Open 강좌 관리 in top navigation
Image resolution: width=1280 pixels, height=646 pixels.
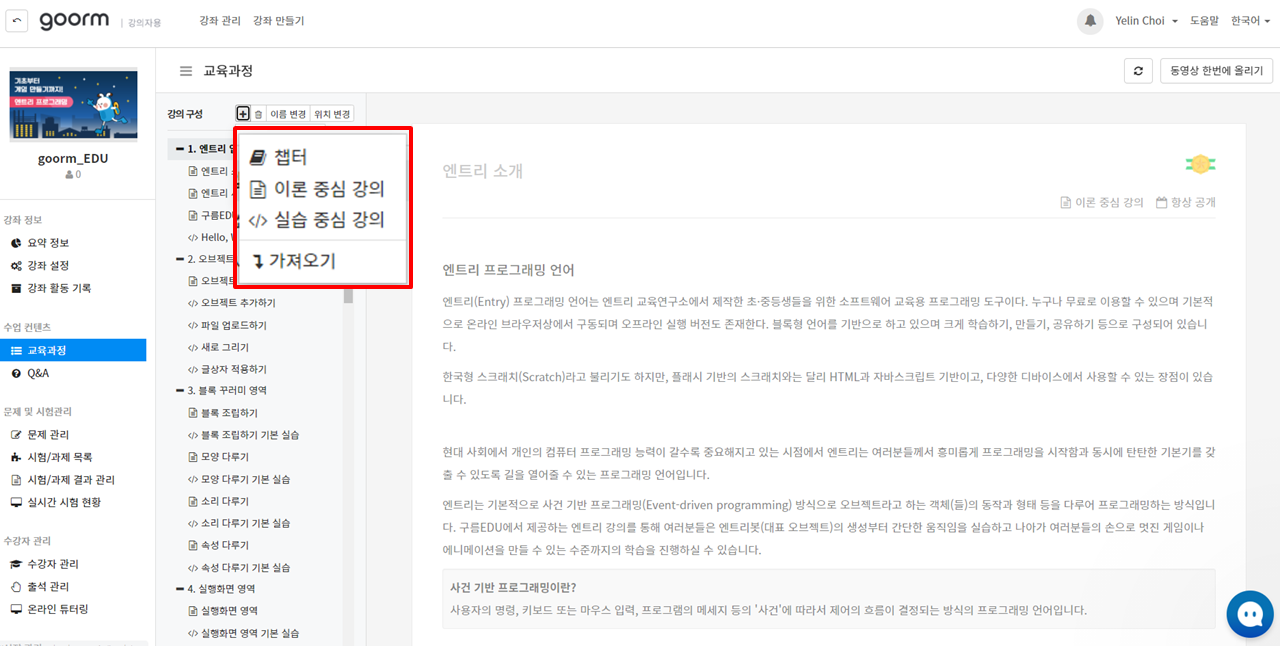[220, 21]
